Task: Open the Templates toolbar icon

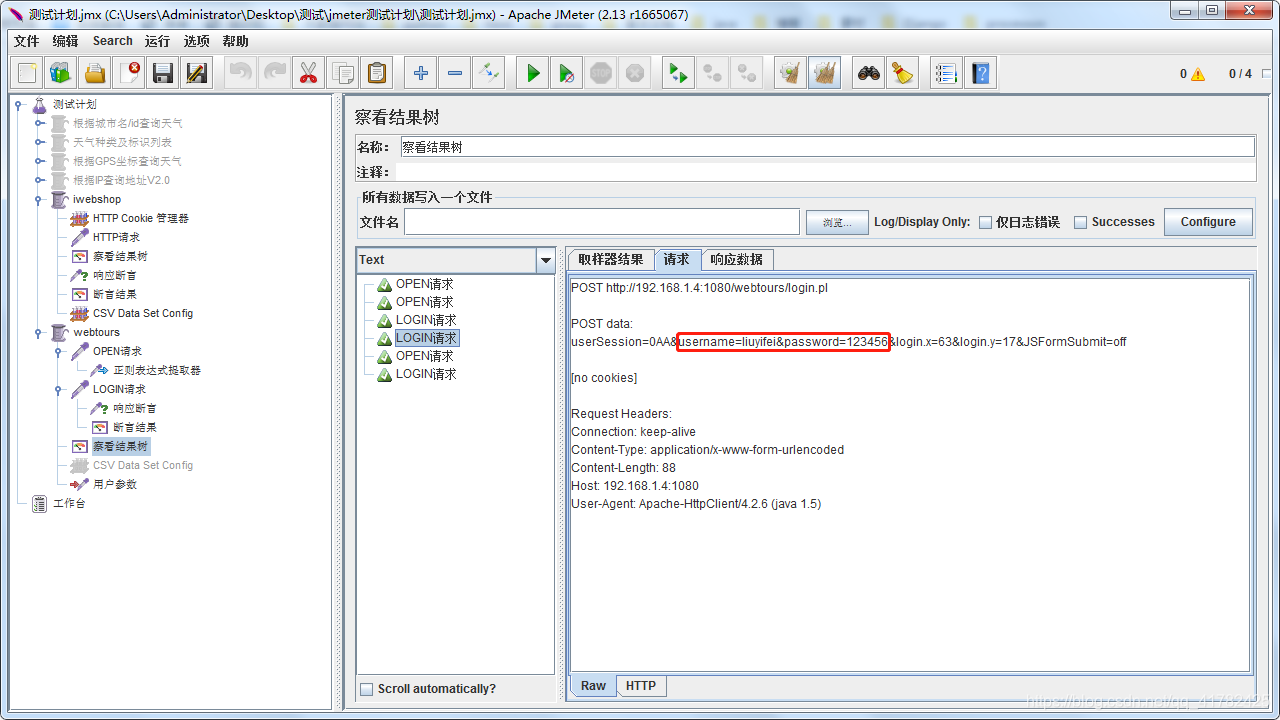Action: 60,73
